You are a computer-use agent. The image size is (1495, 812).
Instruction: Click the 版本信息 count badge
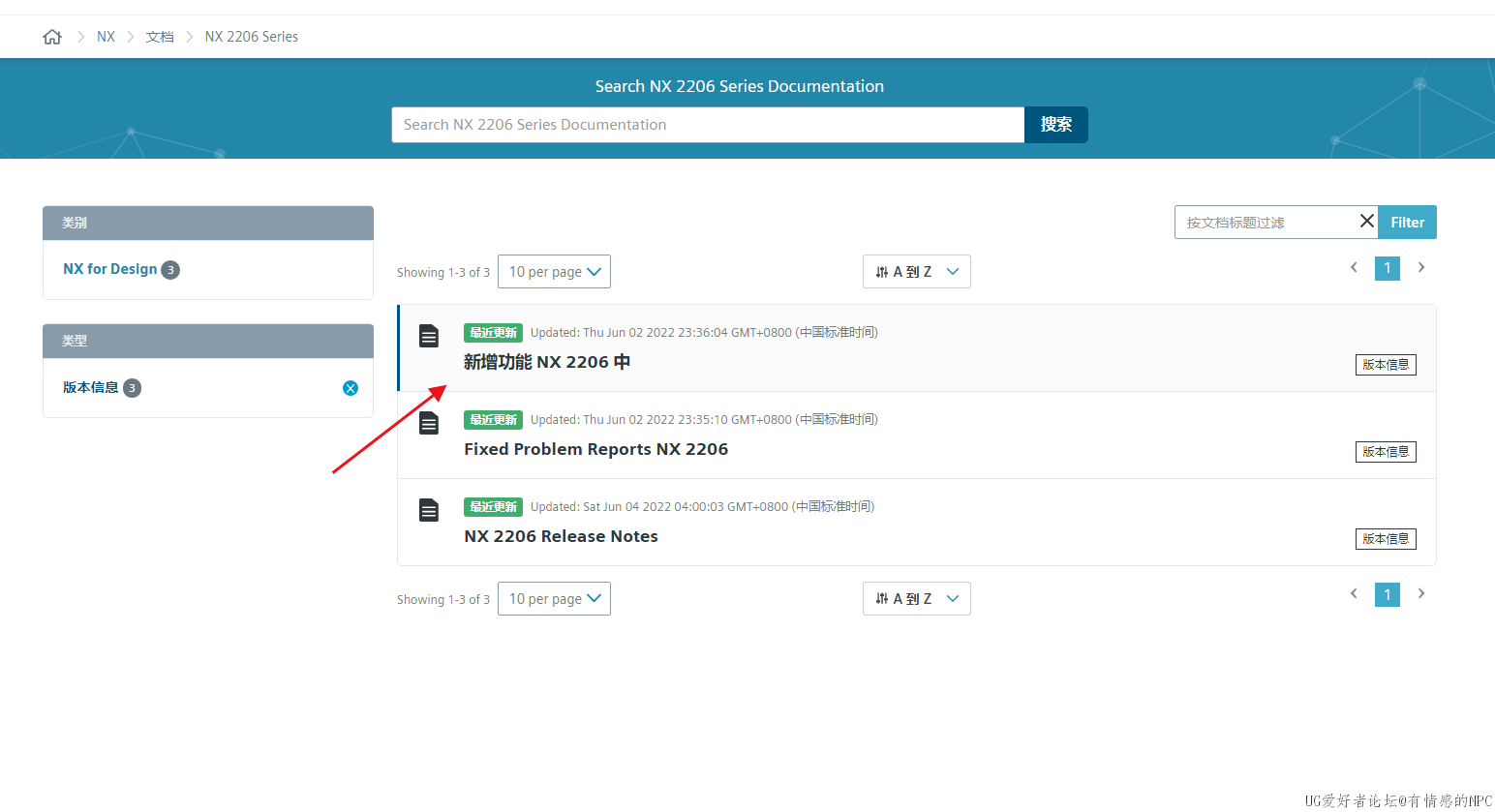point(132,388)
